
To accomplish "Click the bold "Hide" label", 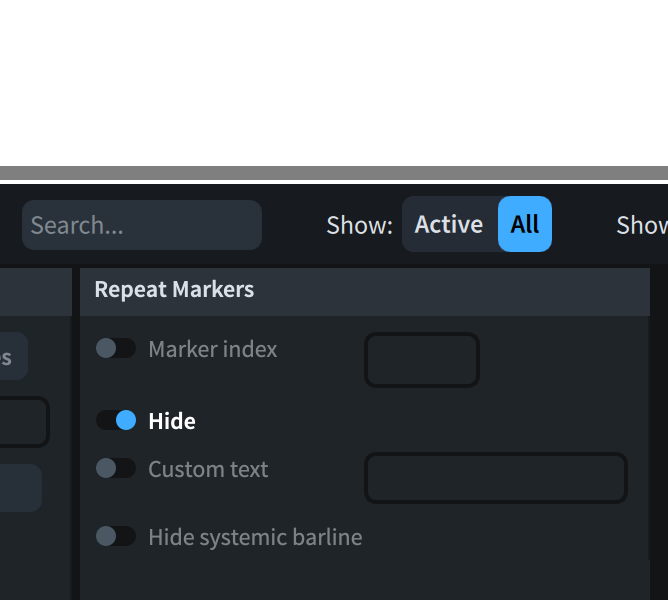I will (172, 421).
